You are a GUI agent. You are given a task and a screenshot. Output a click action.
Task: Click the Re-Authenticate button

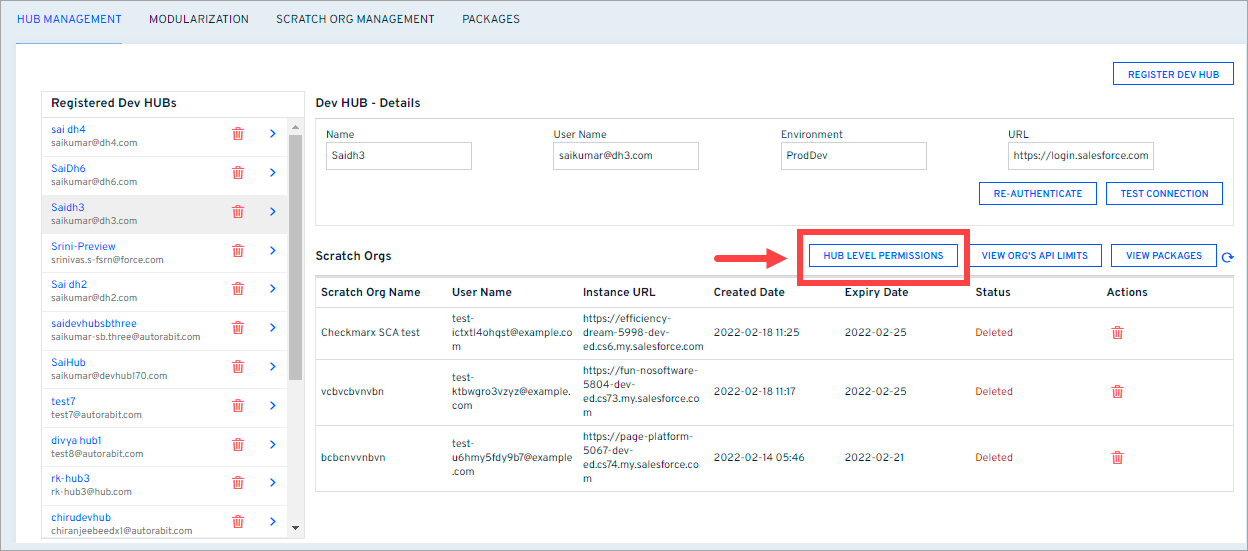[1037, 194]
